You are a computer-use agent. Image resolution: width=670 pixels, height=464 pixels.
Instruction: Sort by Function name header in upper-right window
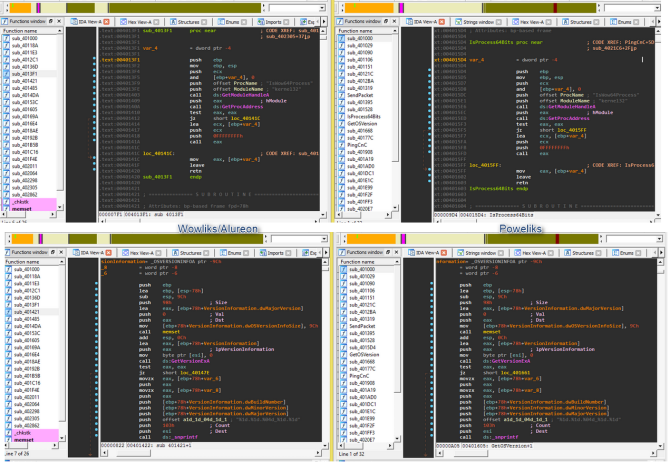tap(364, 31)
